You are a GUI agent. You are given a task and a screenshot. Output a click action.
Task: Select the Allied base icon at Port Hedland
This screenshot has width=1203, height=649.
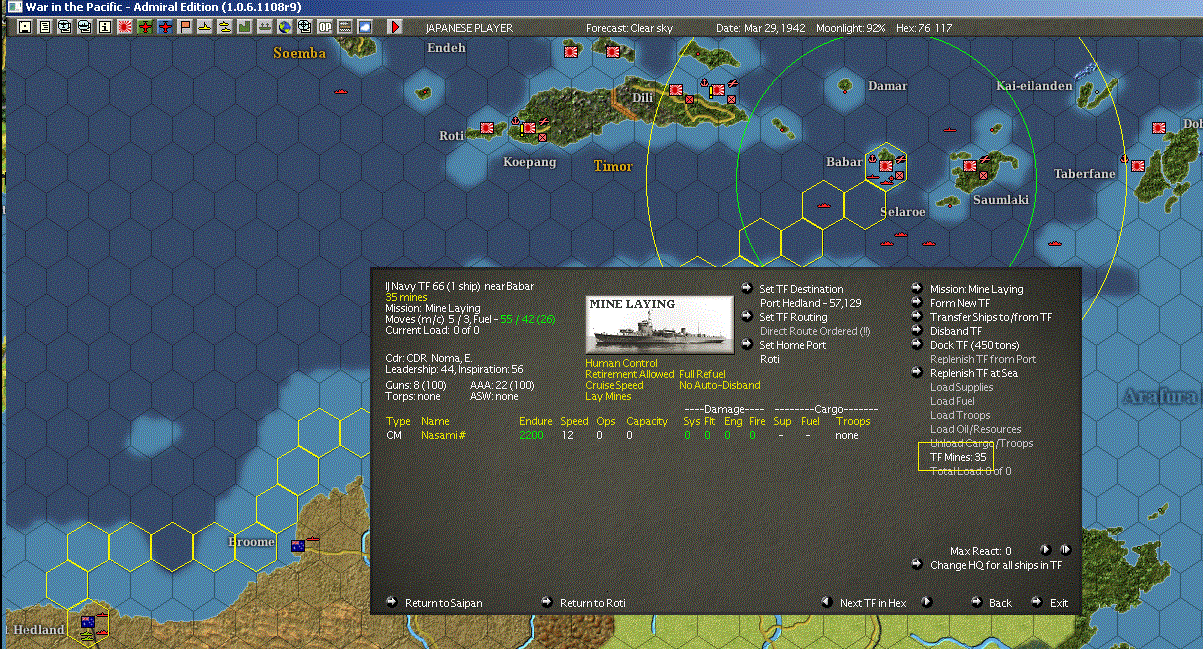88,622
